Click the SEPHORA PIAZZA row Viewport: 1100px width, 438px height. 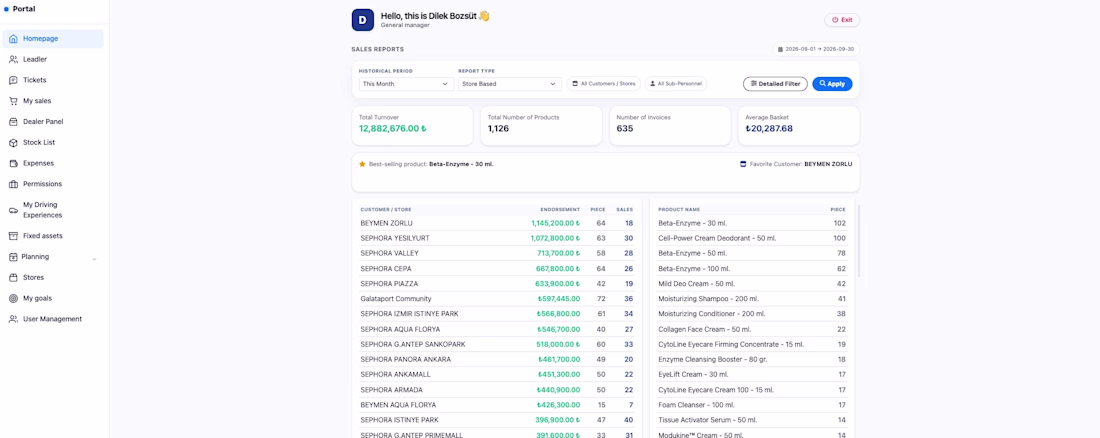pyautogui.click(x=497, y=284)
